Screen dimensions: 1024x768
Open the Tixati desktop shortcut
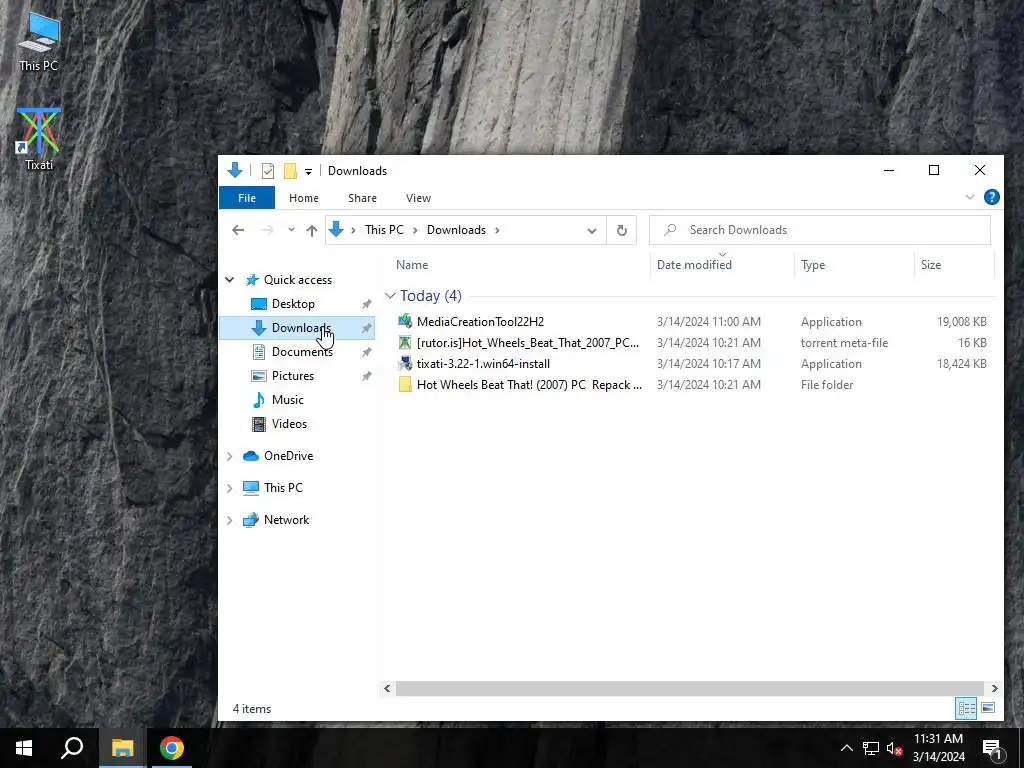(x=39, y=138)
